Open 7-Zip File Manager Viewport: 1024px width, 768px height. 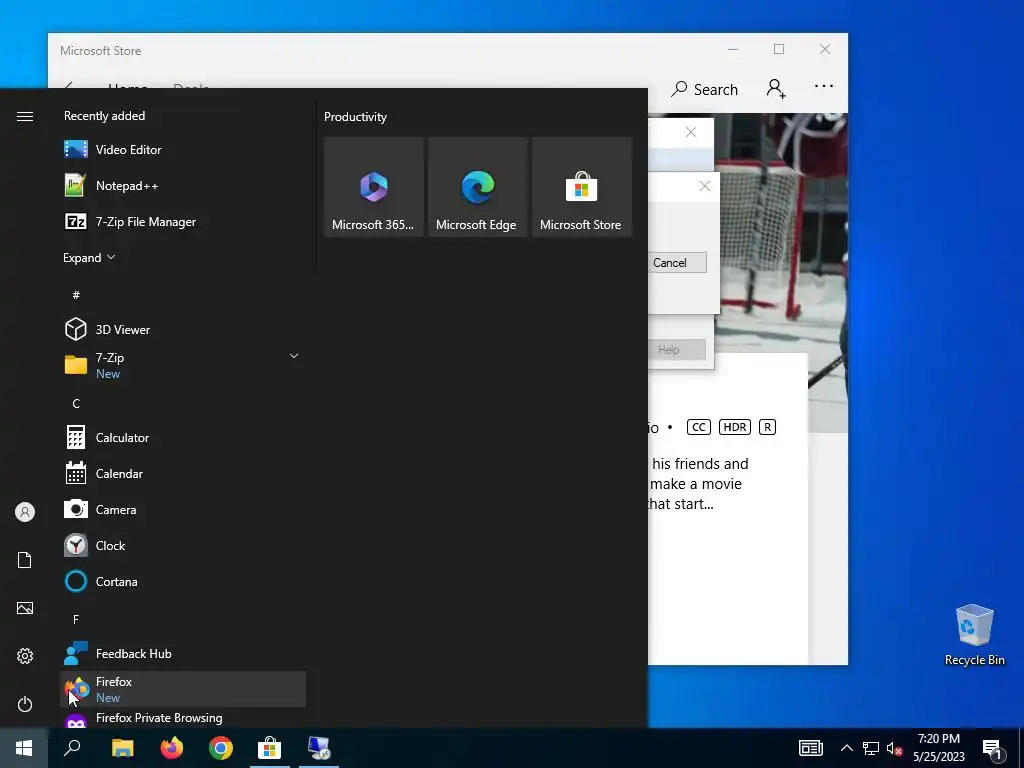click(183, 221)
